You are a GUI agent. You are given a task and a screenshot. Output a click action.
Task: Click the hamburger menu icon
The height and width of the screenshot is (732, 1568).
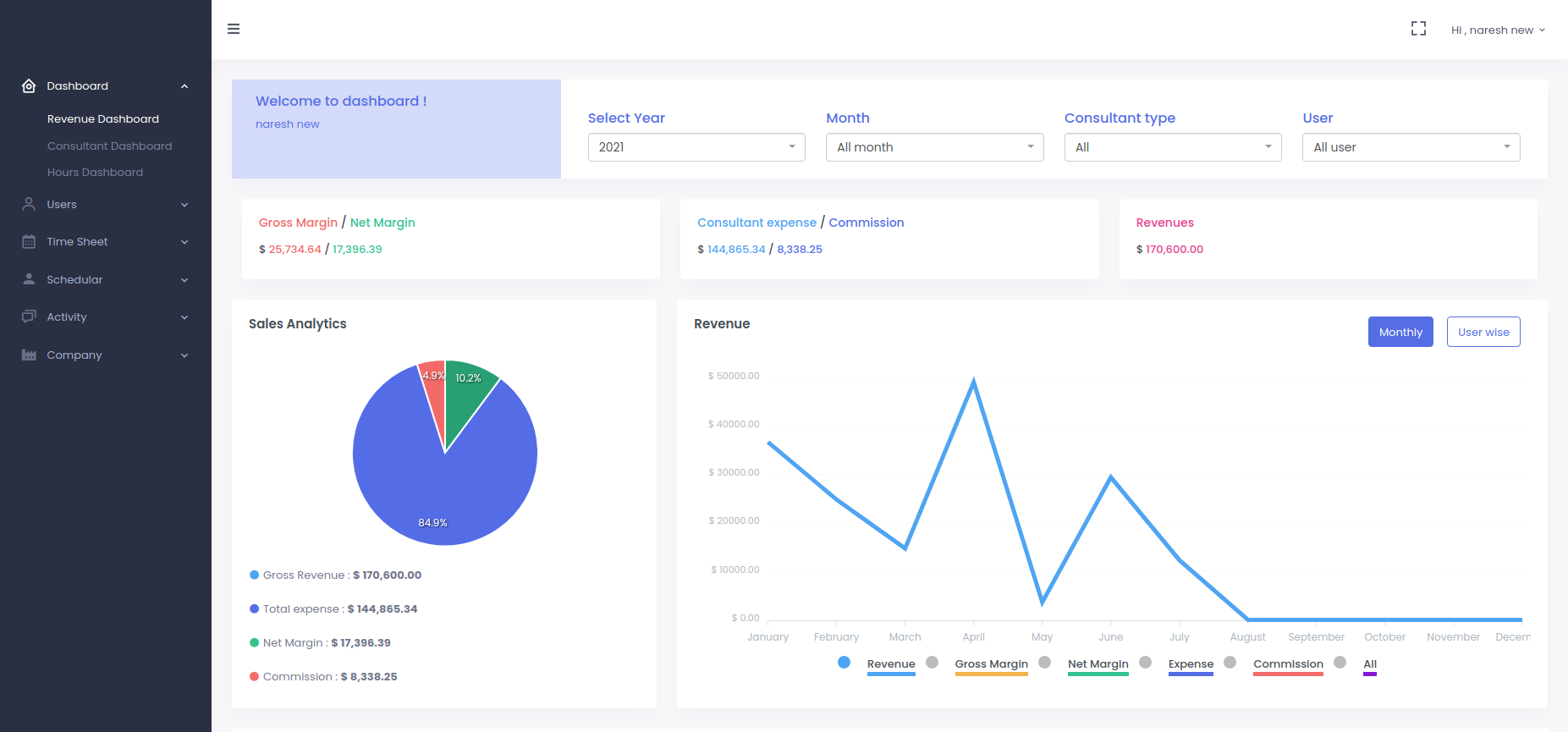pos(234,29)
